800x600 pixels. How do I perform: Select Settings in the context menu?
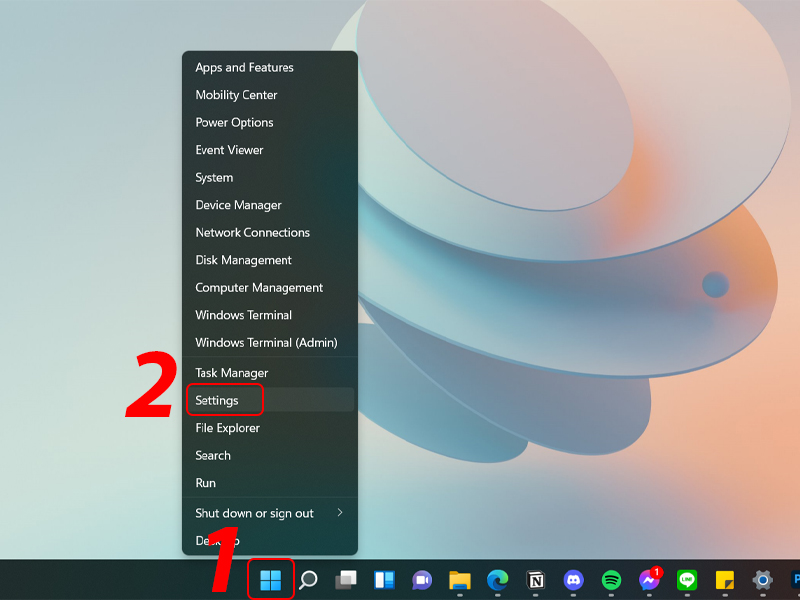tap(269, 401)
